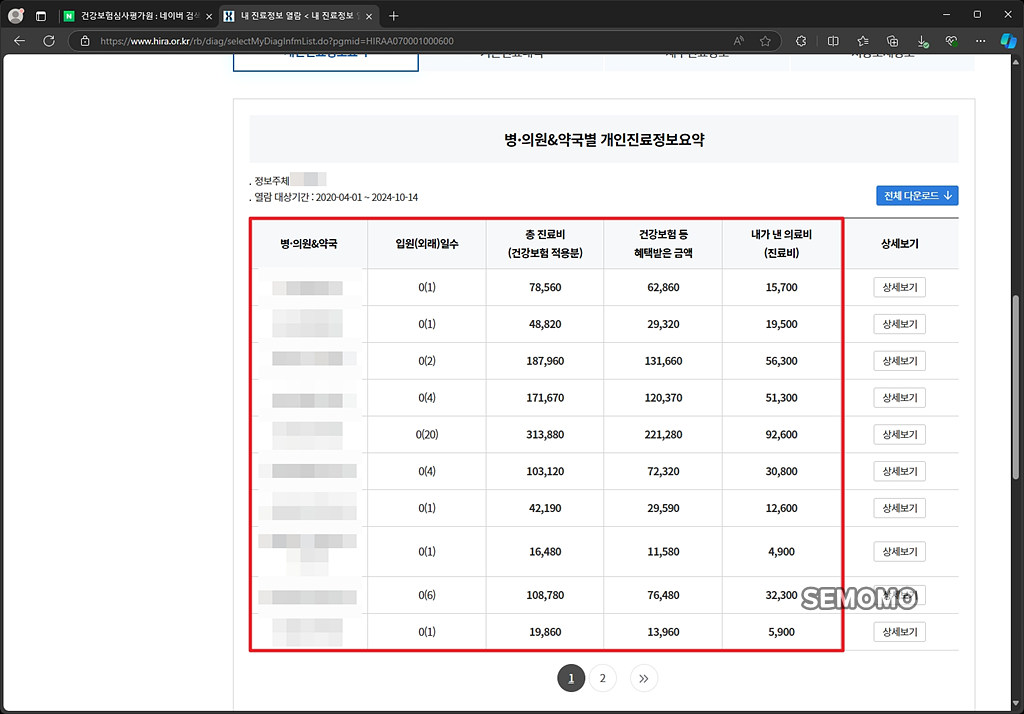Reload the page with refresh icon
The width and height of the screenshot is (1024, 714).
[49, 41]
